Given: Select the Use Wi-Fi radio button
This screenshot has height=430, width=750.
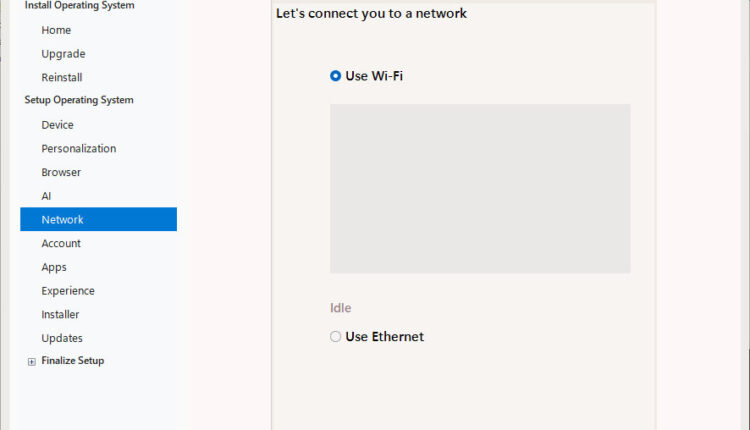Looking at the screenshot, I should tap(336, 76).
